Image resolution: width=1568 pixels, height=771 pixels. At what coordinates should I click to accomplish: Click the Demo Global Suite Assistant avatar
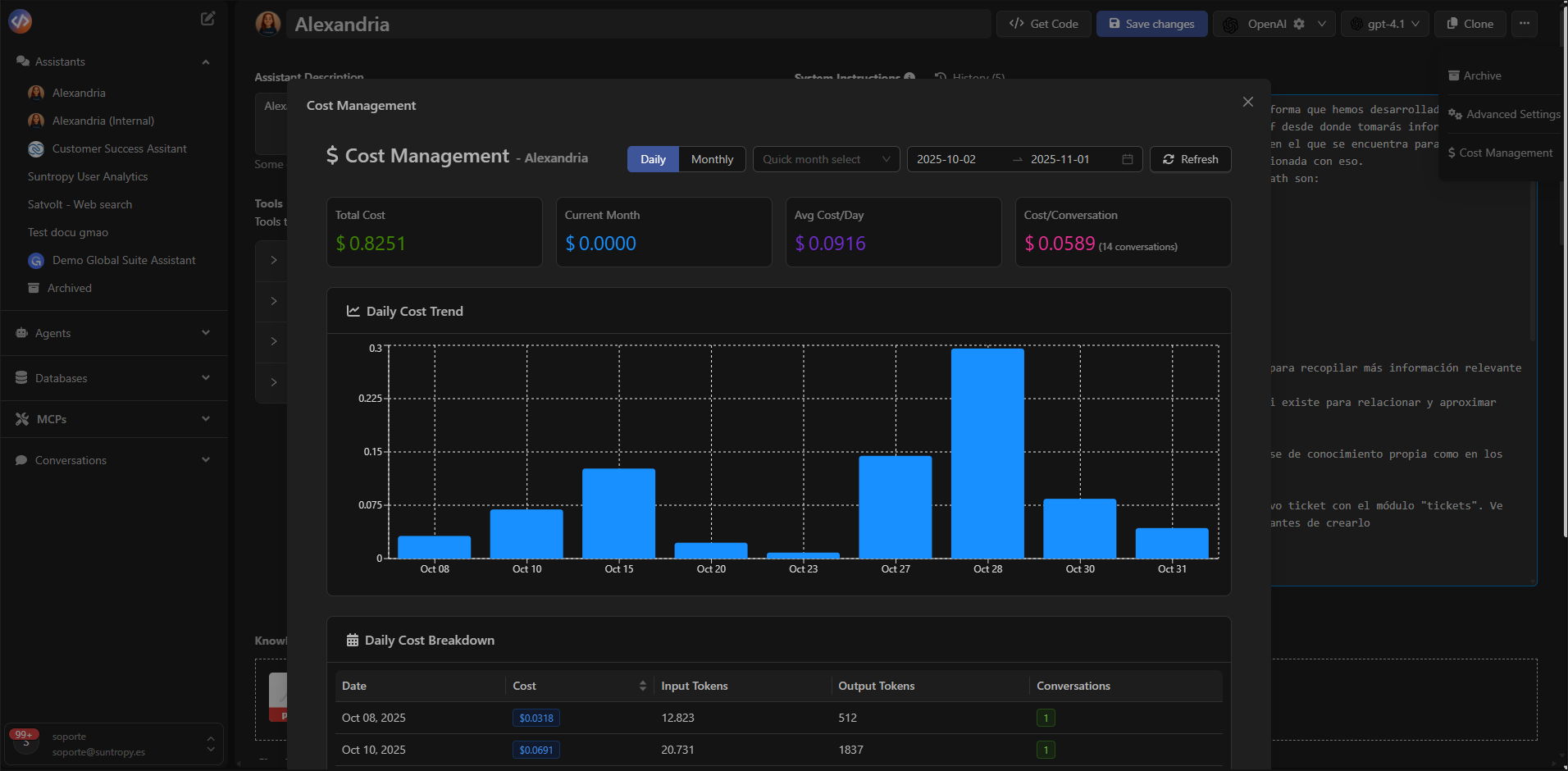[36, 261]
